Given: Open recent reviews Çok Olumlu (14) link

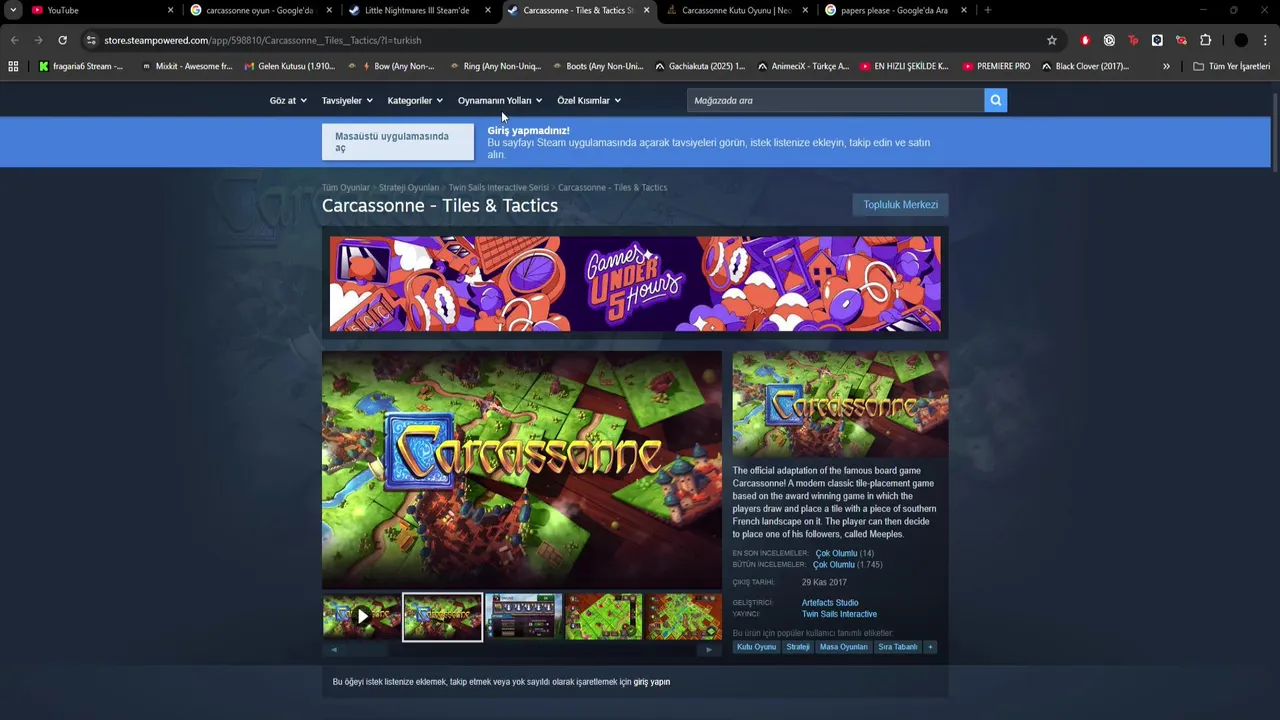Looking at the screenshot, I should [844, 553].
